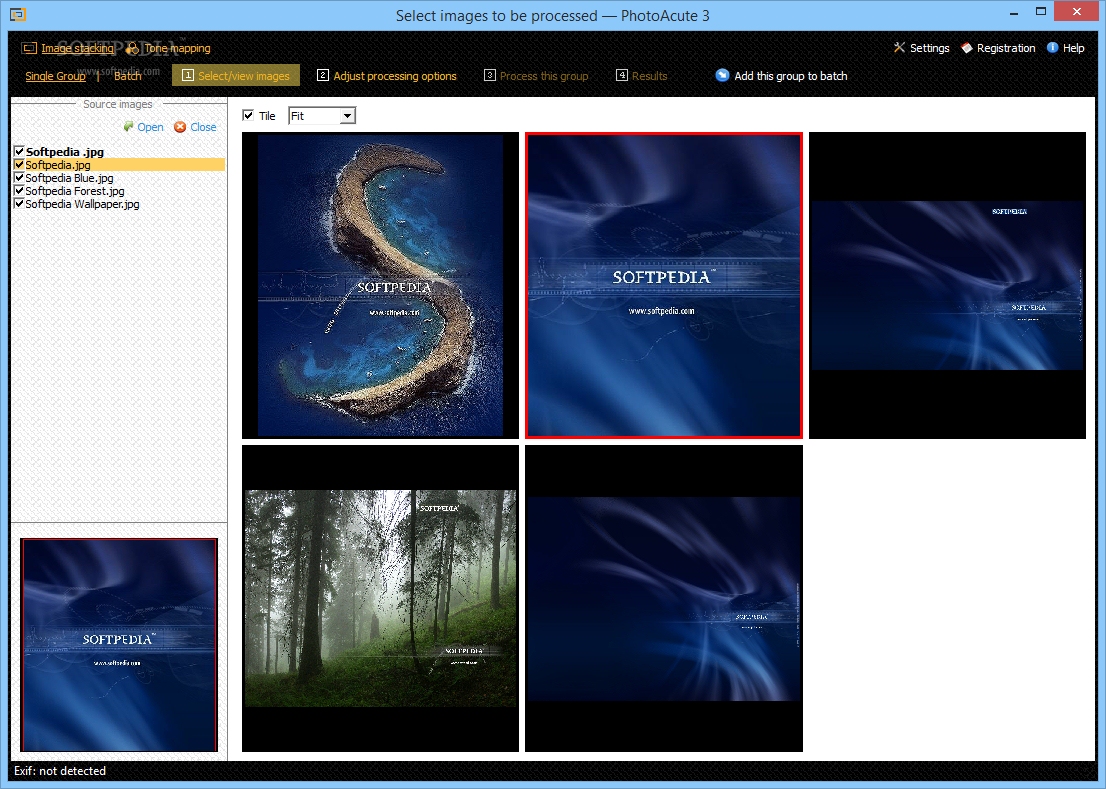
Task: Uncheck the Softpedia Forest.jpg checkbox
Action: click(19, 190)
